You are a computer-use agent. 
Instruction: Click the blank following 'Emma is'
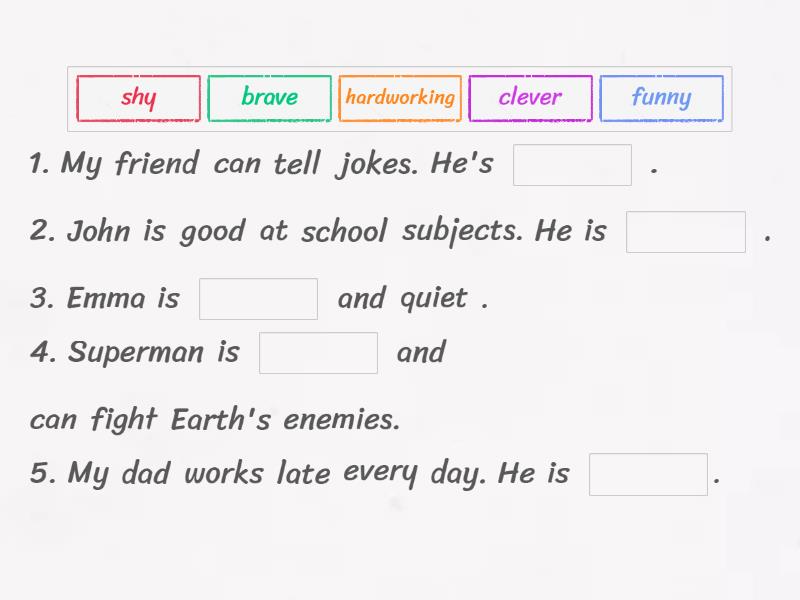[258, 299]
